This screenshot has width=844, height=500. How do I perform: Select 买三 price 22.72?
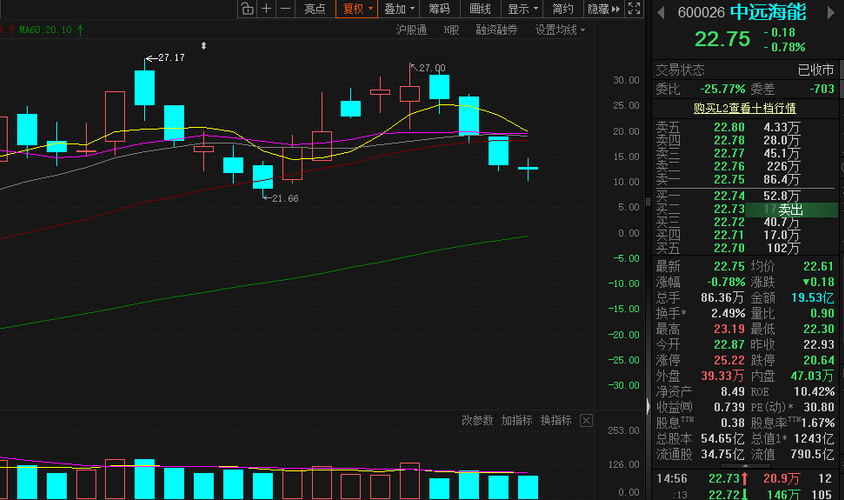729,222
